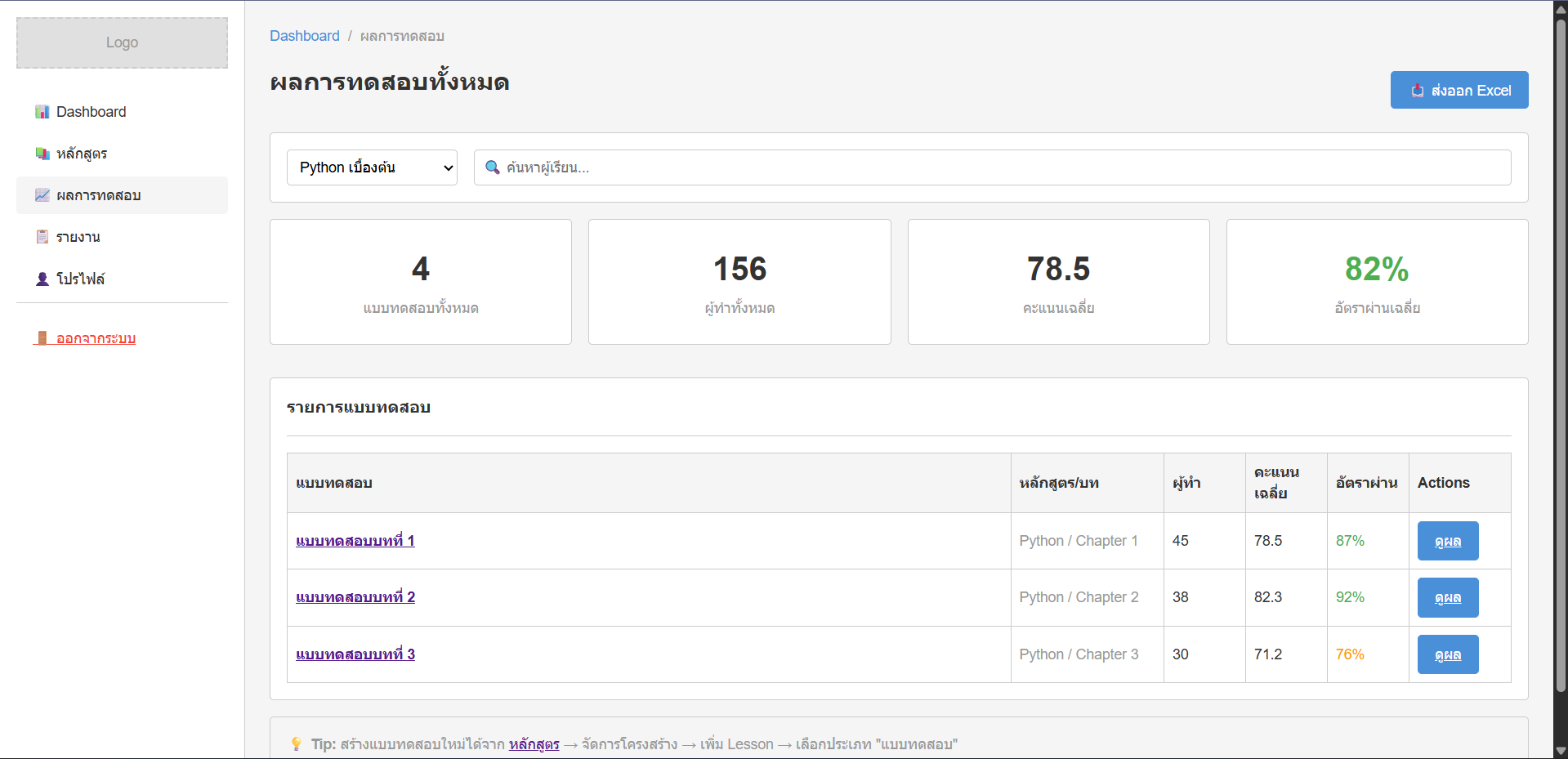This screenshot has width=1568, height=759.
Task: Click the Dashboard bar chart icon in sidebar
Action: tap(42, 112)
